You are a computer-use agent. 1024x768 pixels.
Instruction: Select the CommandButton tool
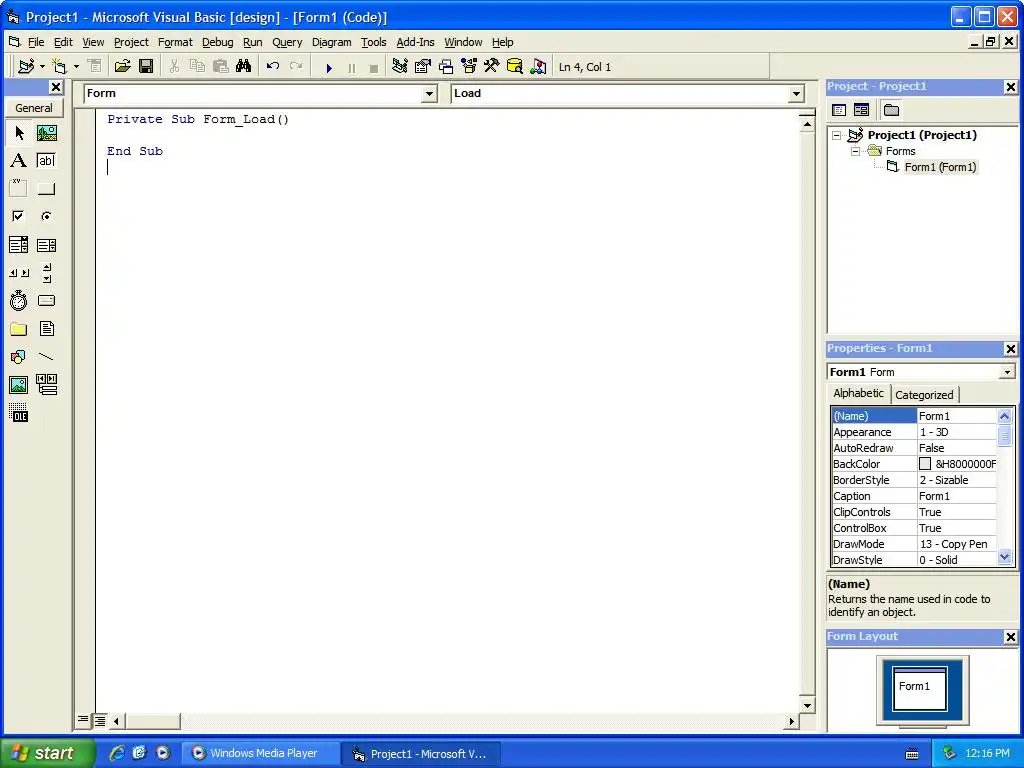(x=46, y=189)
